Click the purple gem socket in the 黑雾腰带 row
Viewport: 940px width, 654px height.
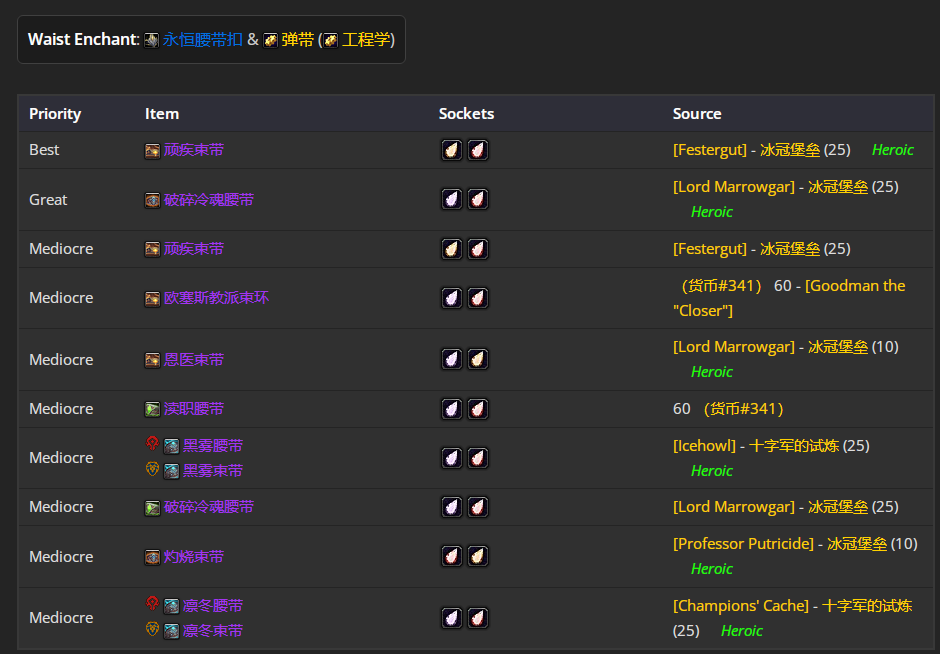click(452, 458)
